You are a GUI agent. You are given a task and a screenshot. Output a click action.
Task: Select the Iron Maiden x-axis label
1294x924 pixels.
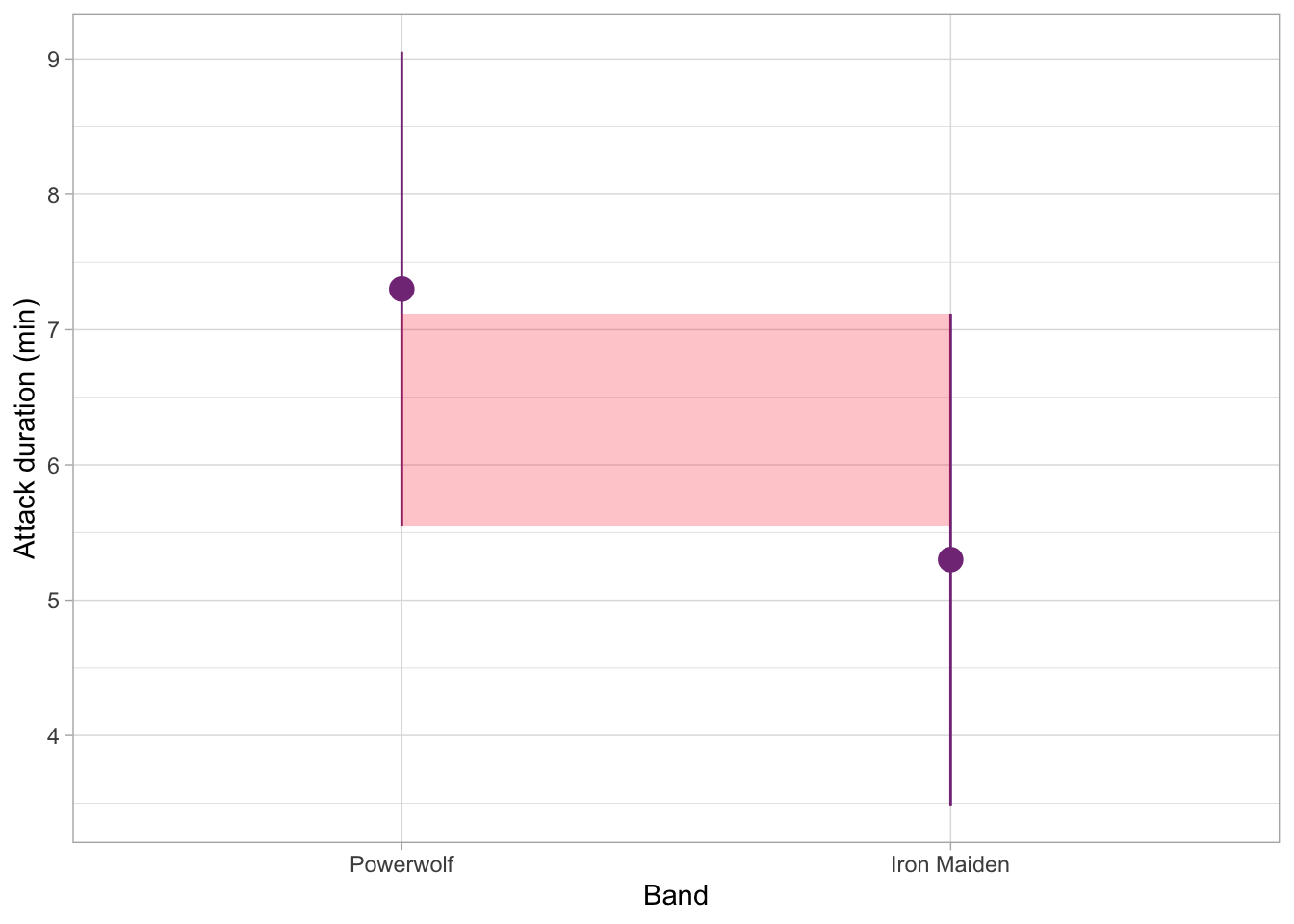coord(950,864)
